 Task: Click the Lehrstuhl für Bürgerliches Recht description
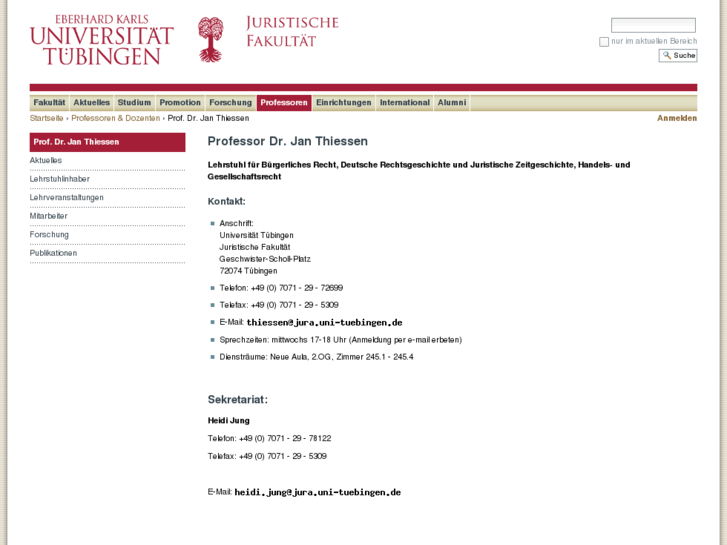tap(419, 171)
